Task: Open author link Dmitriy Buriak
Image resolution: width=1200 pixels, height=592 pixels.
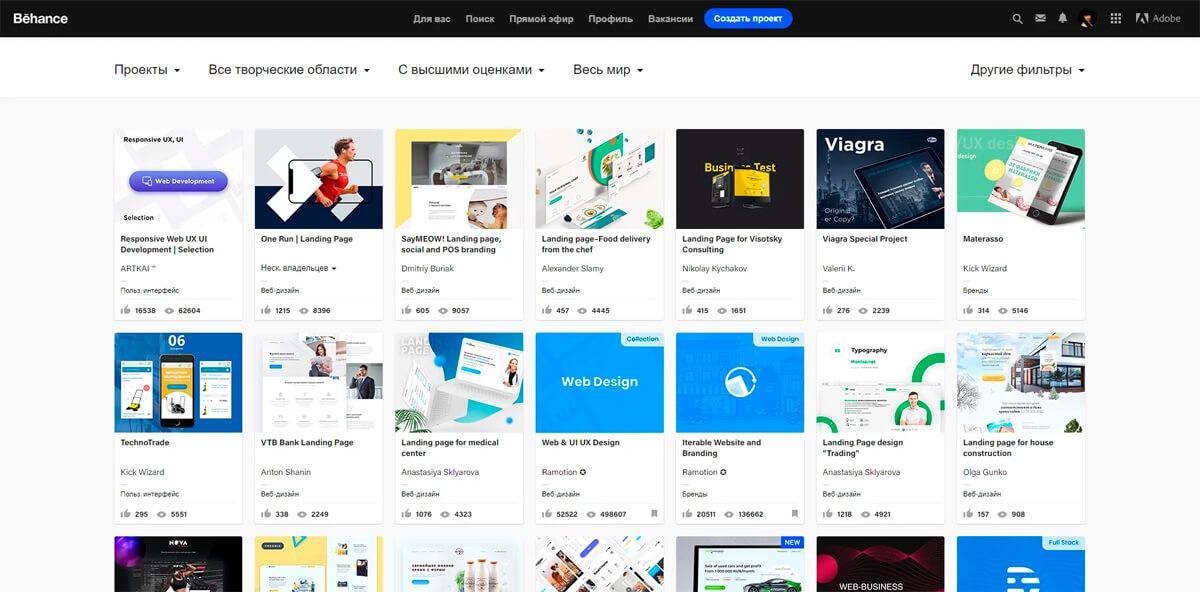Action: pyautogui.click(x=427, y=268)
